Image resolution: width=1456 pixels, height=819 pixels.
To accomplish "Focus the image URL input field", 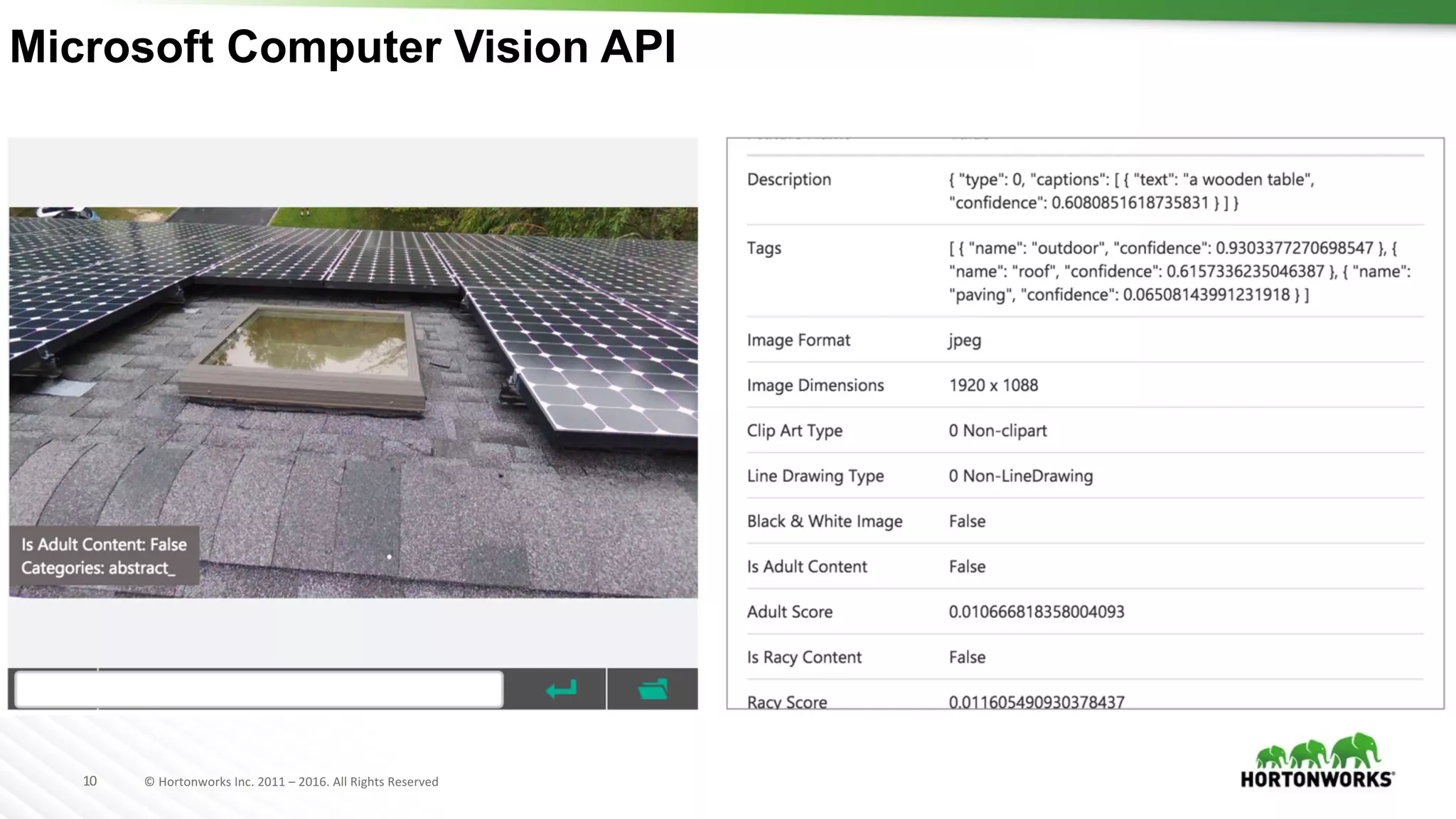I will tap(259, 689).
